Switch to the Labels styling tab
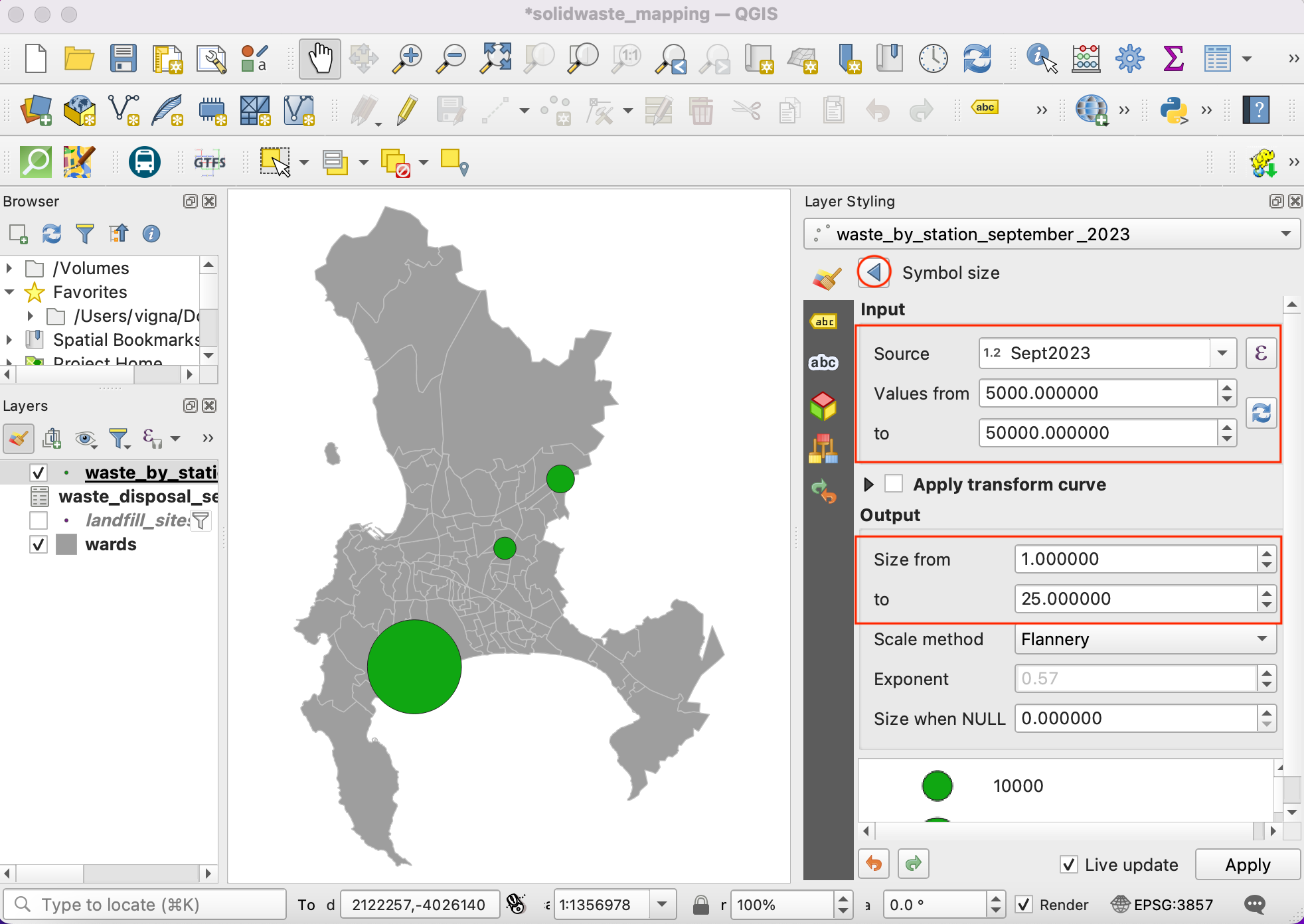 [x=823, y=322]
